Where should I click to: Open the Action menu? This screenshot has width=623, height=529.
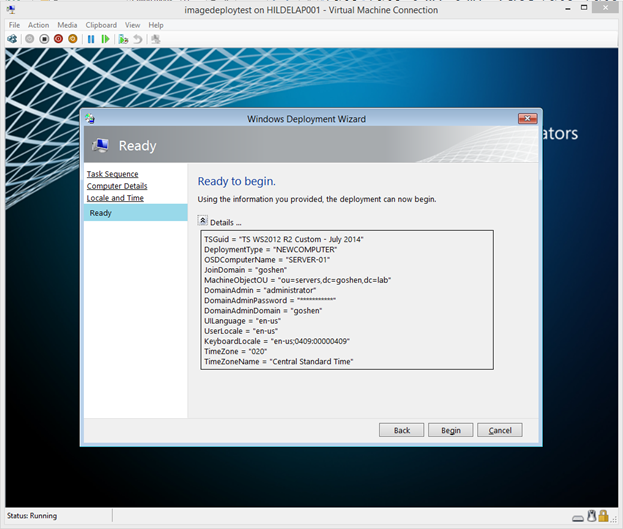coord(39,25)
